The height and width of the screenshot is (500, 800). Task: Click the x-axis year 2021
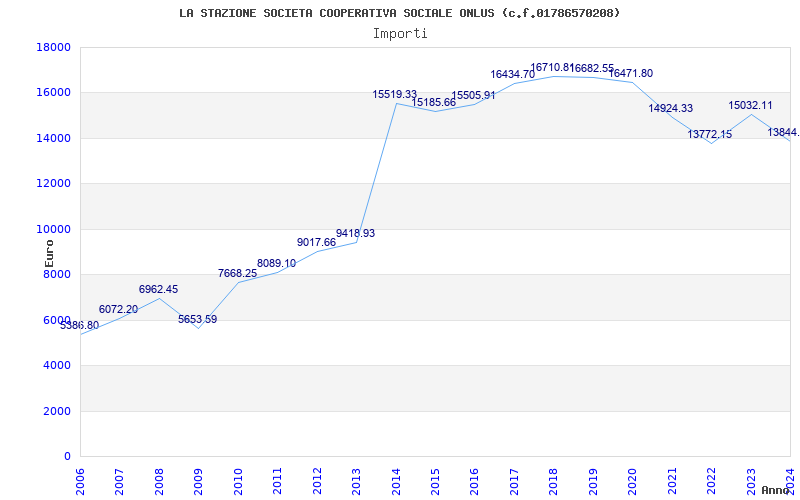pyautogui.click(x=671, y=481)
